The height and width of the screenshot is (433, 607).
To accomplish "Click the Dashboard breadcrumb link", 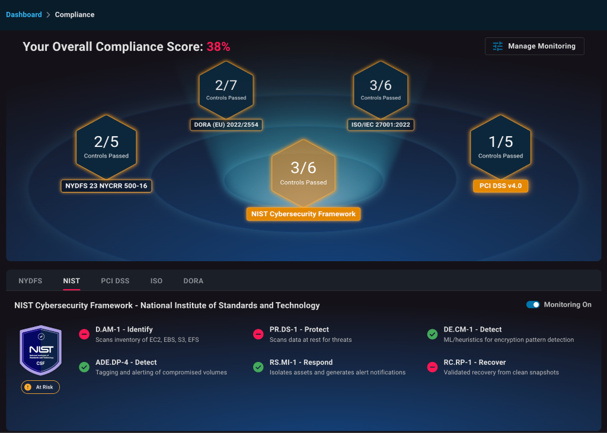I will [x=24, y=15].
